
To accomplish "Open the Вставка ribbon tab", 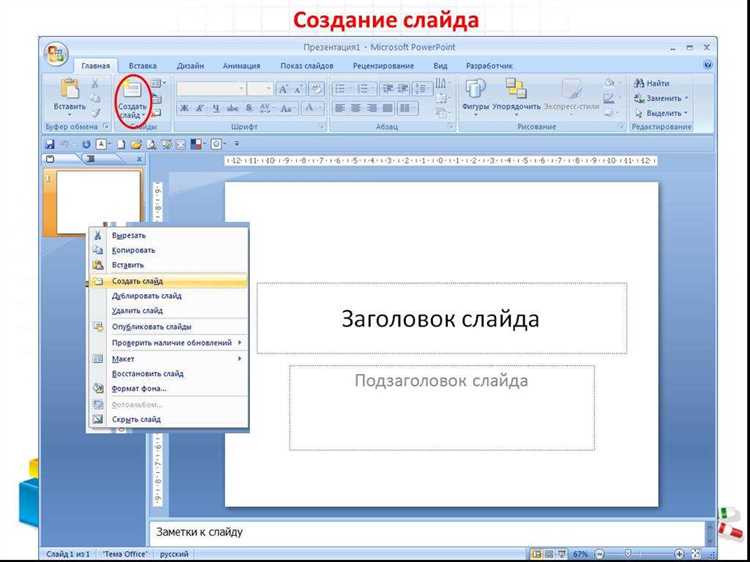I will coord(143,66).
